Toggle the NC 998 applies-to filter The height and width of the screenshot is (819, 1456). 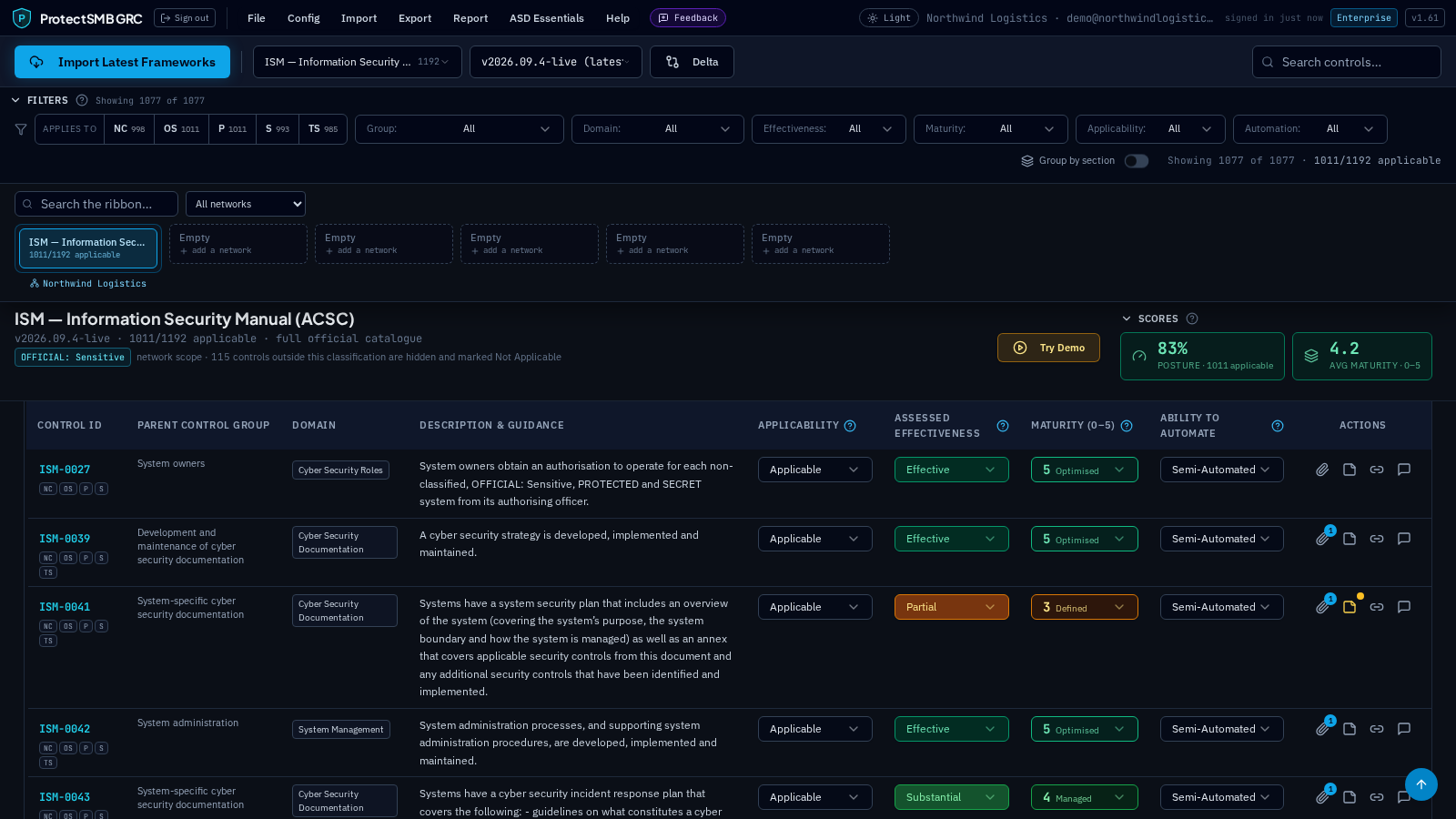coord(129,129)
